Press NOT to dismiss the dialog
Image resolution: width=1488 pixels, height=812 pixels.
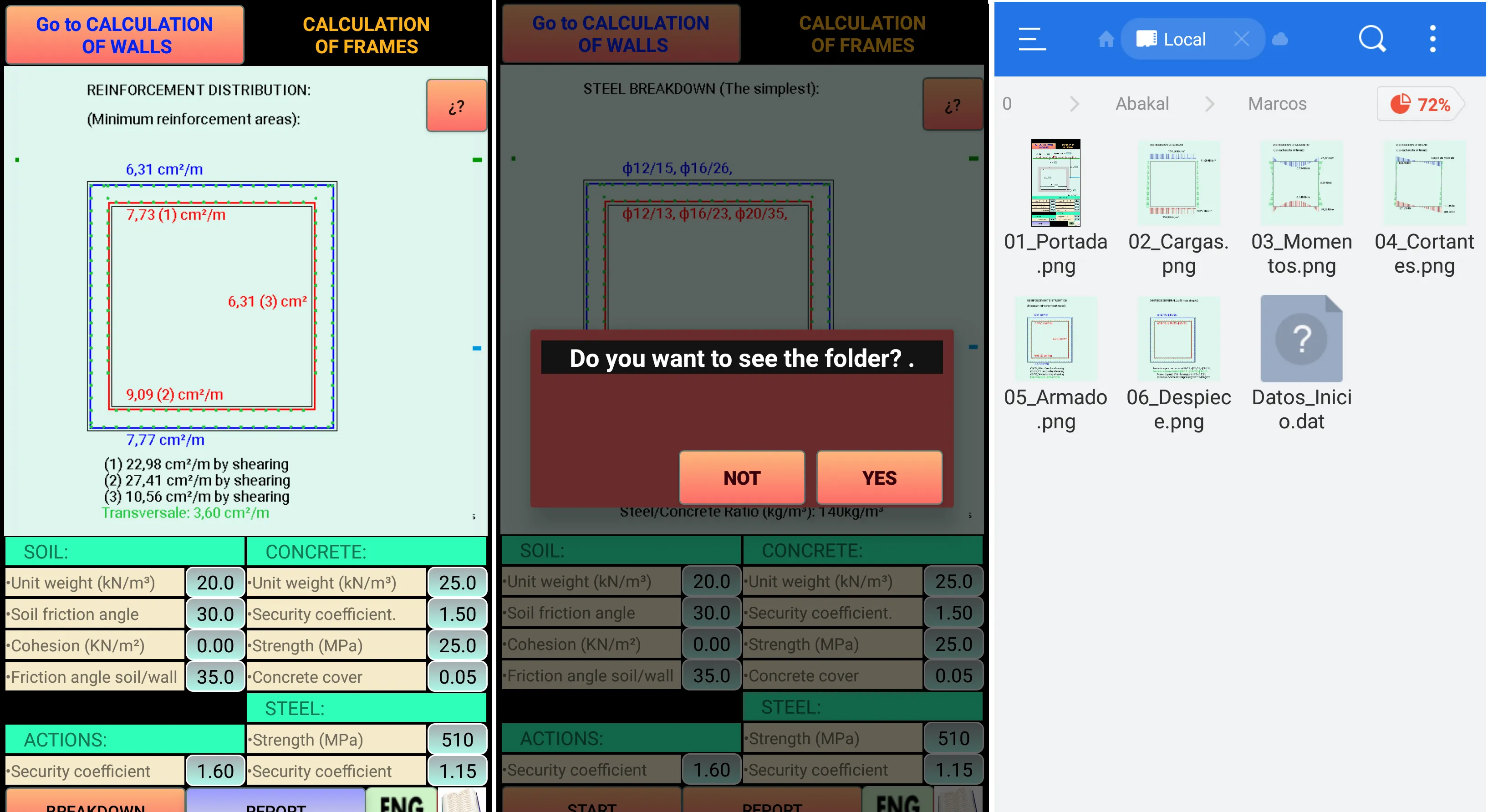[742, 477]
